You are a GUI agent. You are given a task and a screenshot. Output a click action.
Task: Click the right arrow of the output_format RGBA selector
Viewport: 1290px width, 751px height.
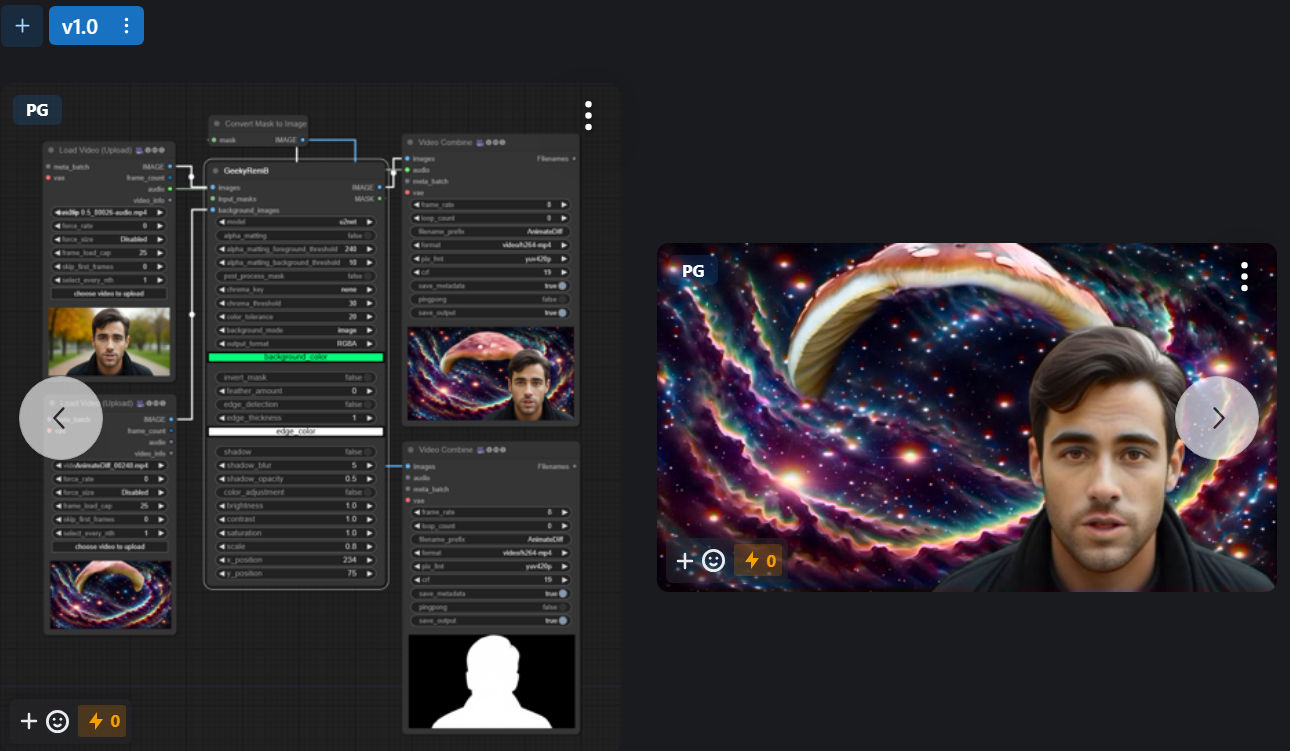369,344
